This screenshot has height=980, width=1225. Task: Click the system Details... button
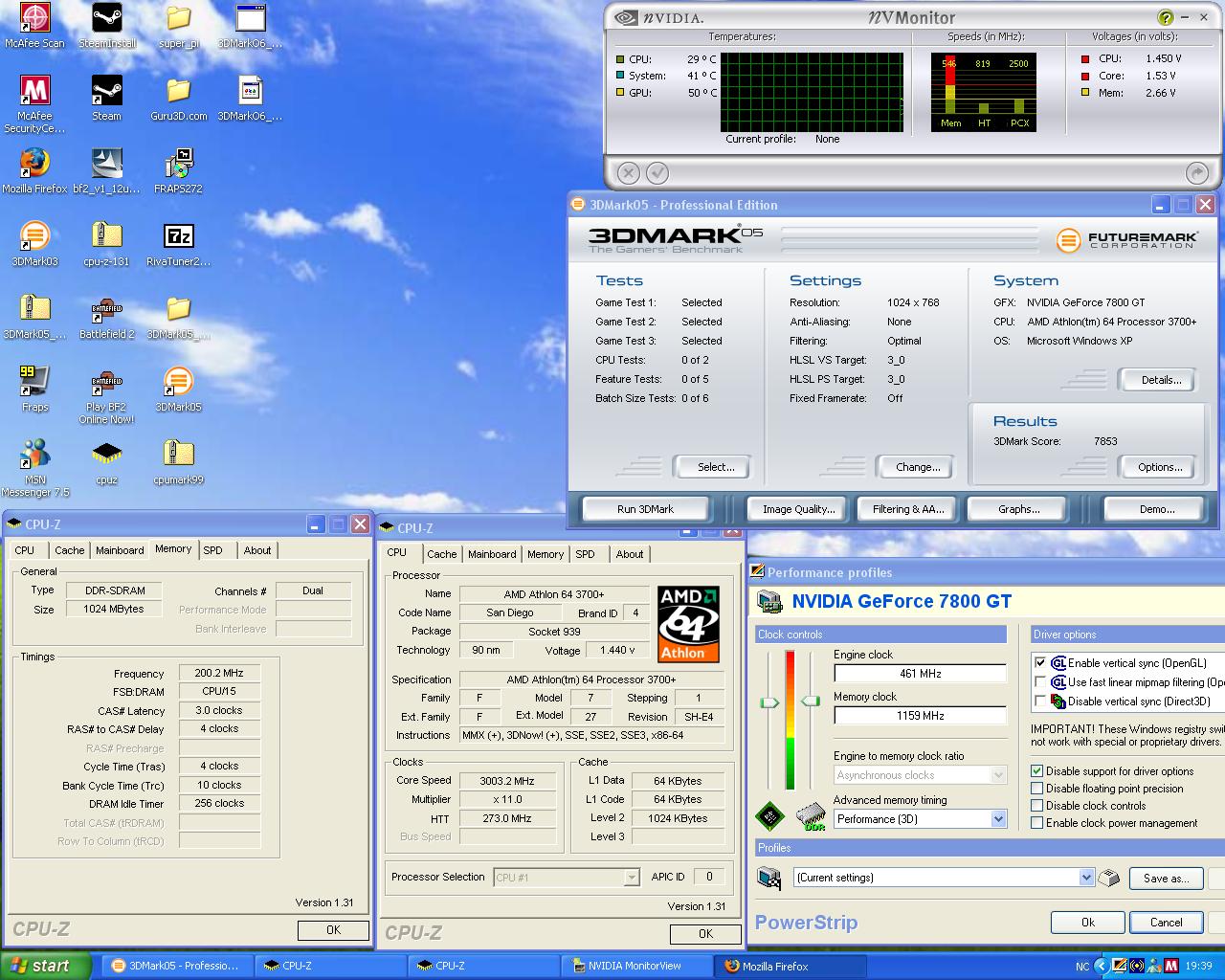[1160, 380]
